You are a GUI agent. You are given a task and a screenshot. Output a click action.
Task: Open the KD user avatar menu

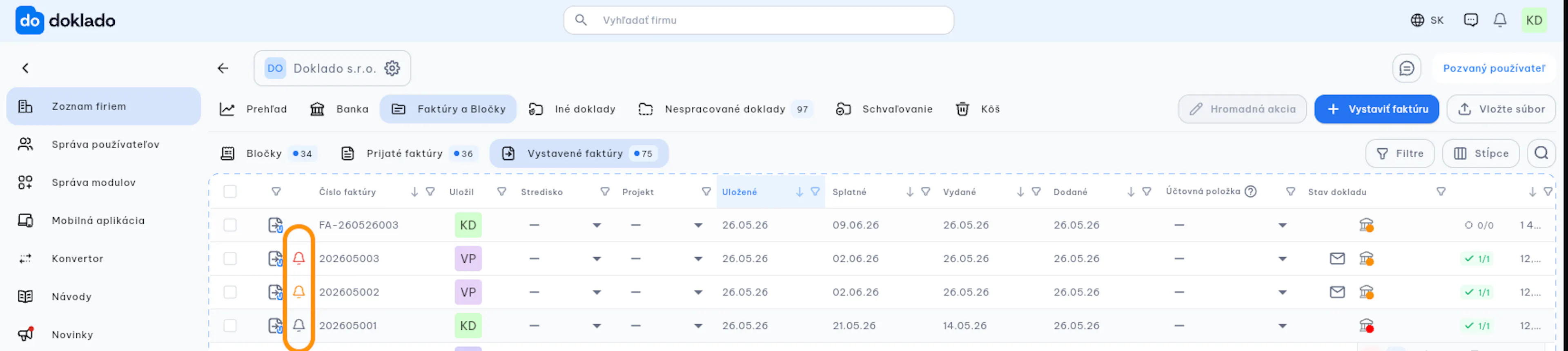pos(1534,20)
